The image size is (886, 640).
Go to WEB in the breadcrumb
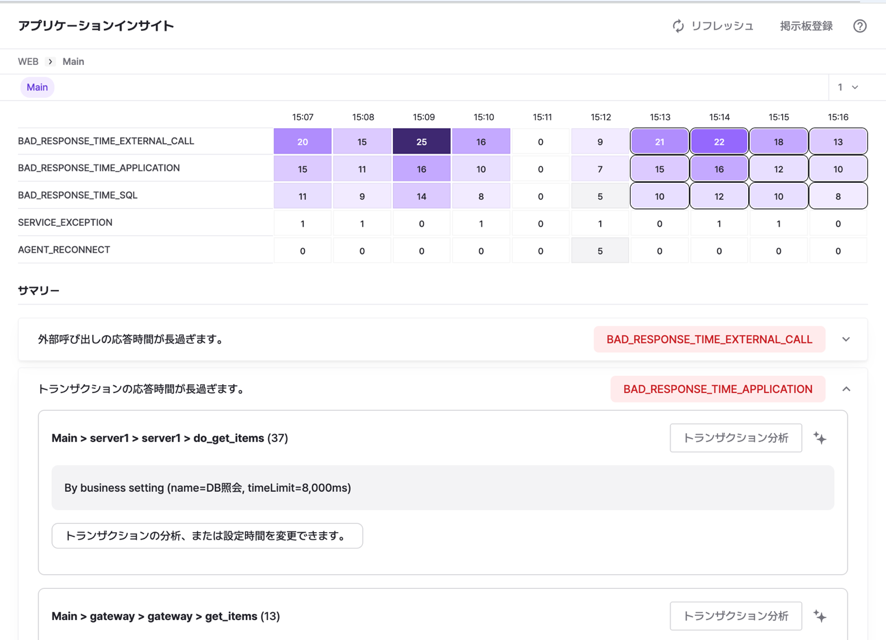coord(28,62)
